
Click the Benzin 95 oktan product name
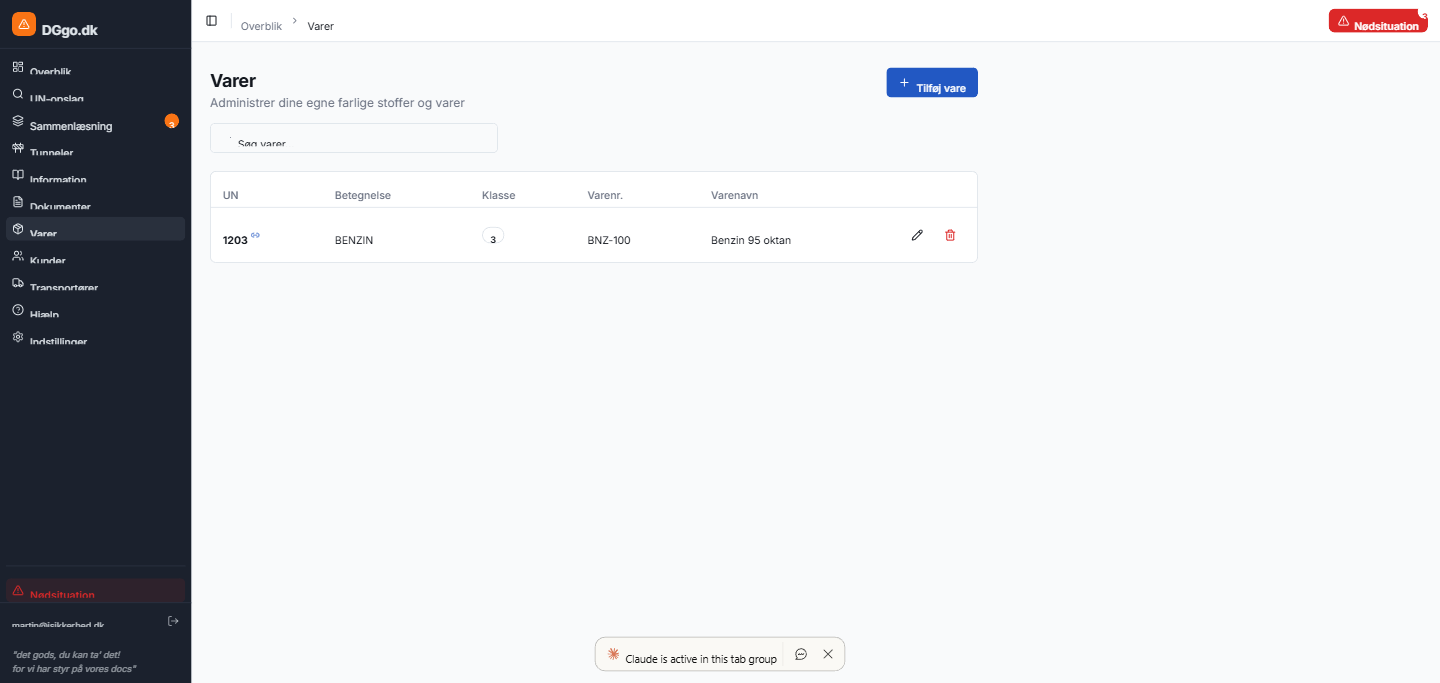pyautogui.click(x=751, y=240)
